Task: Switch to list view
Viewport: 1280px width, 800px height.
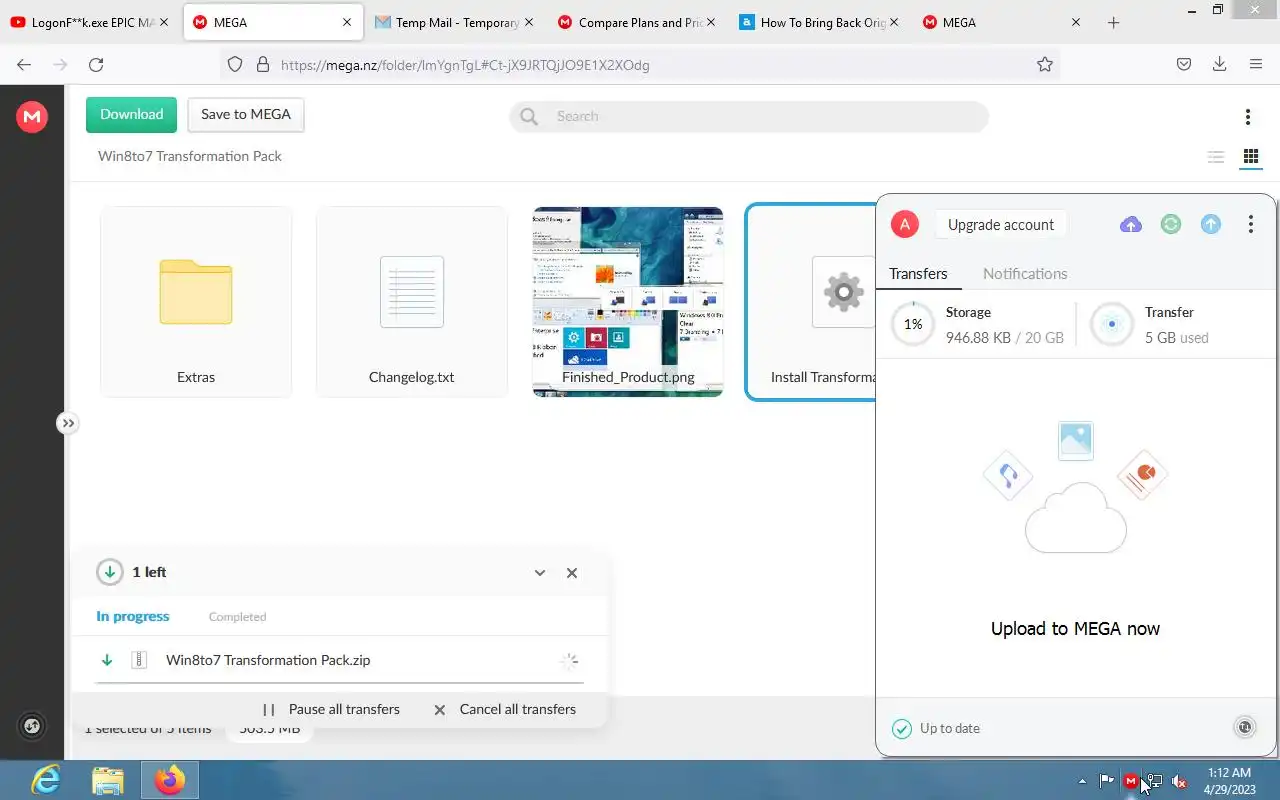Action: point(1216,157)
